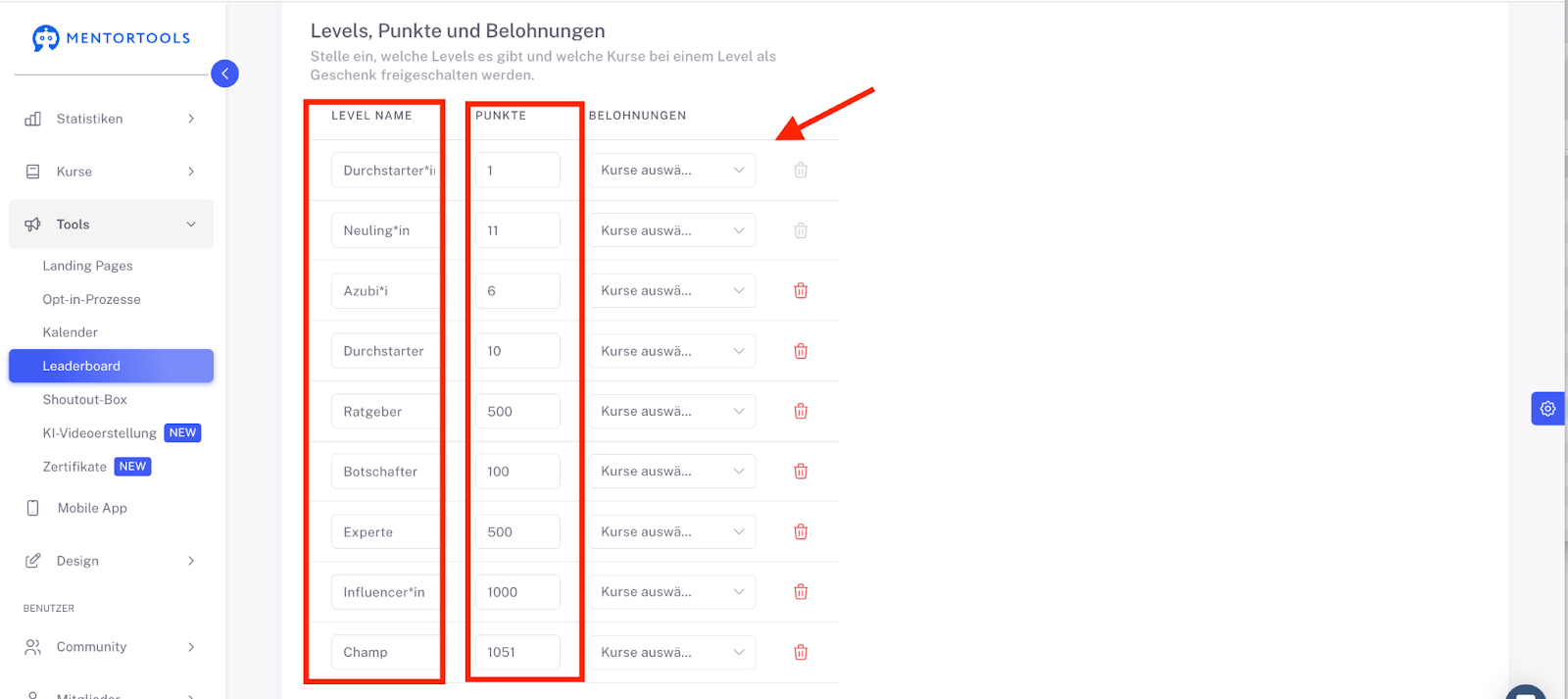Viewport: 1568px width, 699px height.
Task: Open the Landing Pages menu item
Action: [x=87, y=266]
